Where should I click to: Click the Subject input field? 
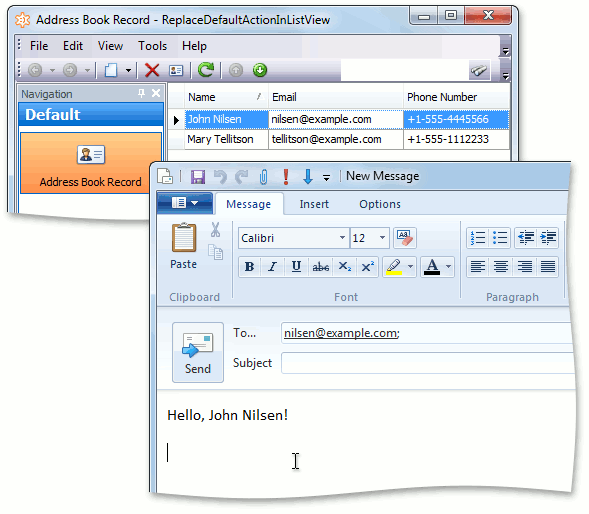click(x=428, y=363)
